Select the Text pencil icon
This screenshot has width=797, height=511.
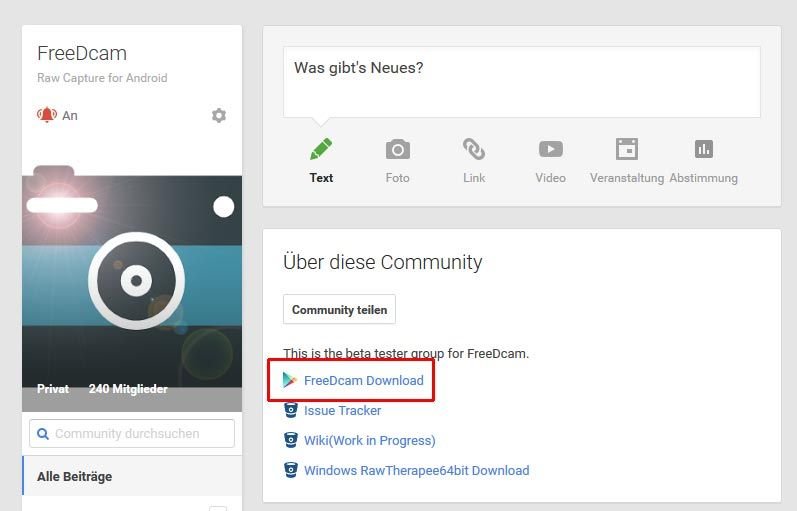321,149
